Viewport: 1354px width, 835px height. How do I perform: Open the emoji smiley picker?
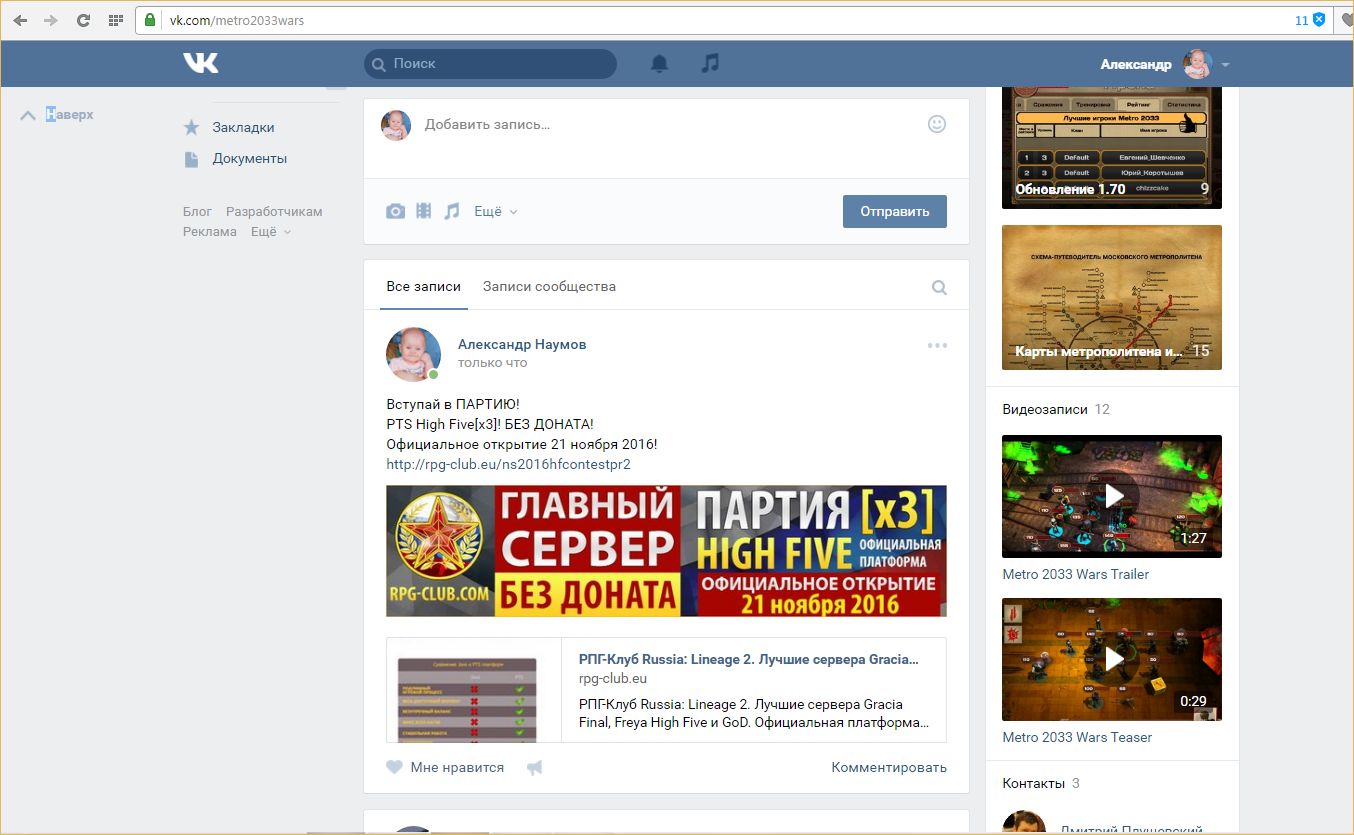[937, 124]
